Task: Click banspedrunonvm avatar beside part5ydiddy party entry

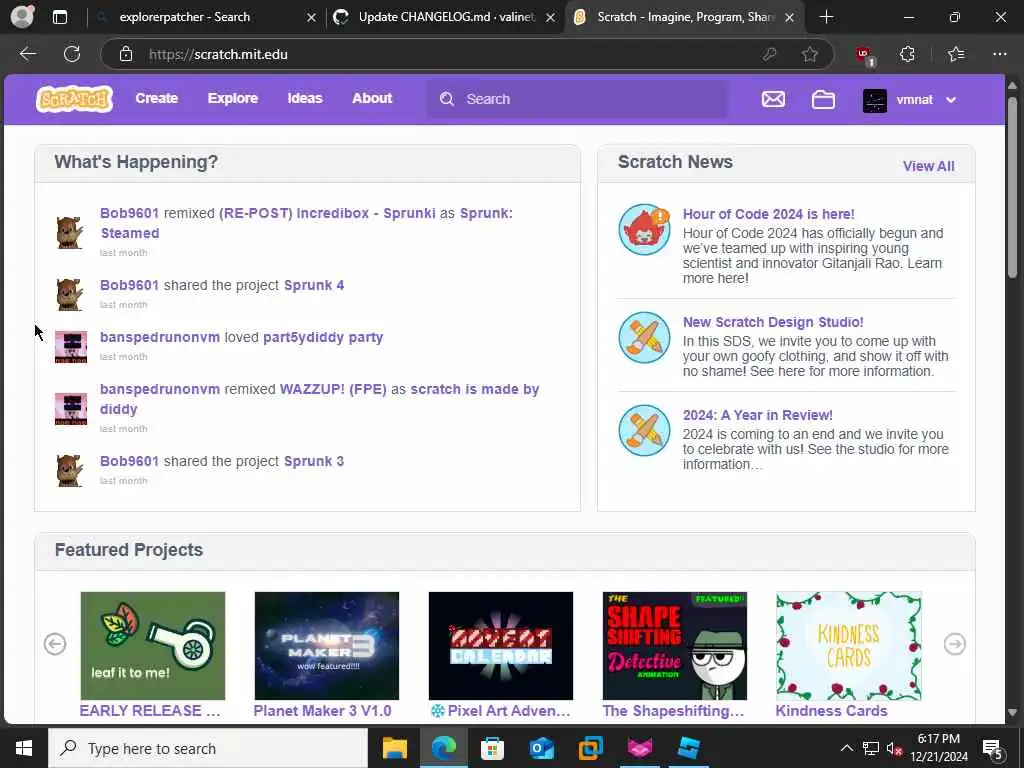Action: coord(71,347)
